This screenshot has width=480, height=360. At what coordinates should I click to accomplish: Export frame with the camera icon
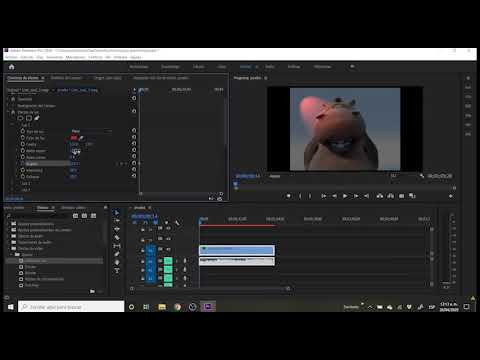click(x=402, y=196)
